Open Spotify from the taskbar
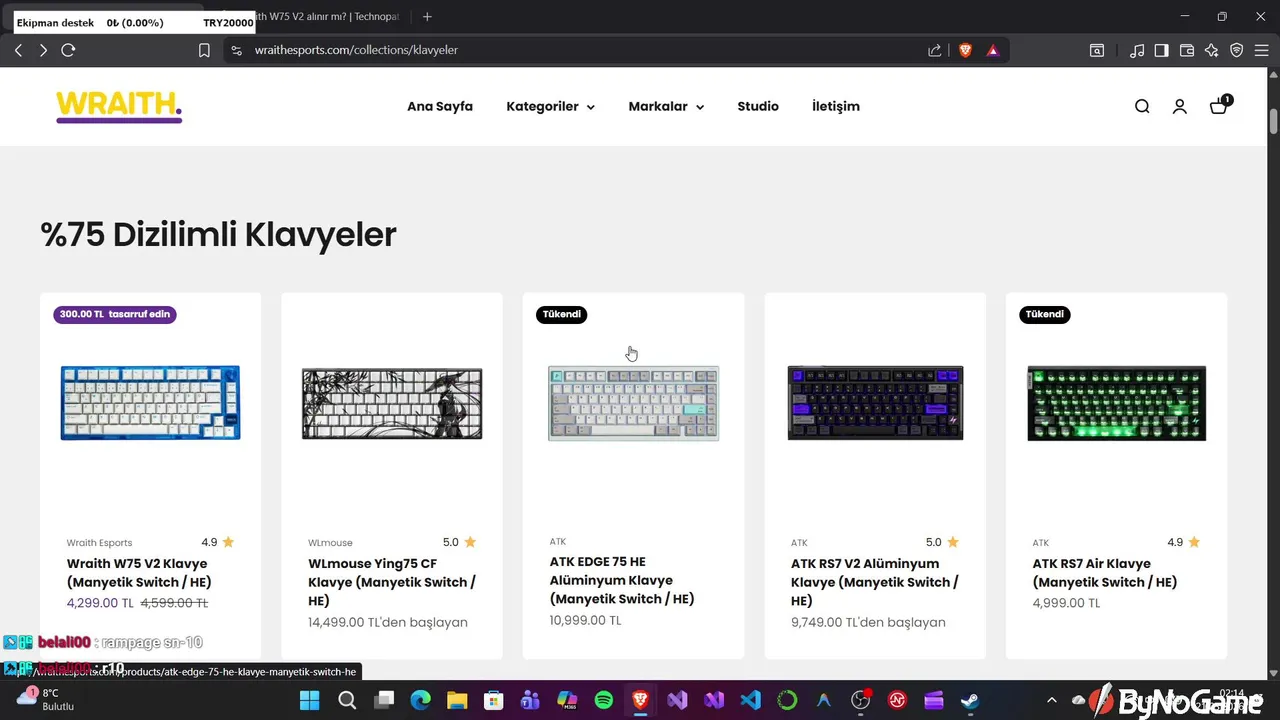The image size is (1280, 720). point(604,700)
